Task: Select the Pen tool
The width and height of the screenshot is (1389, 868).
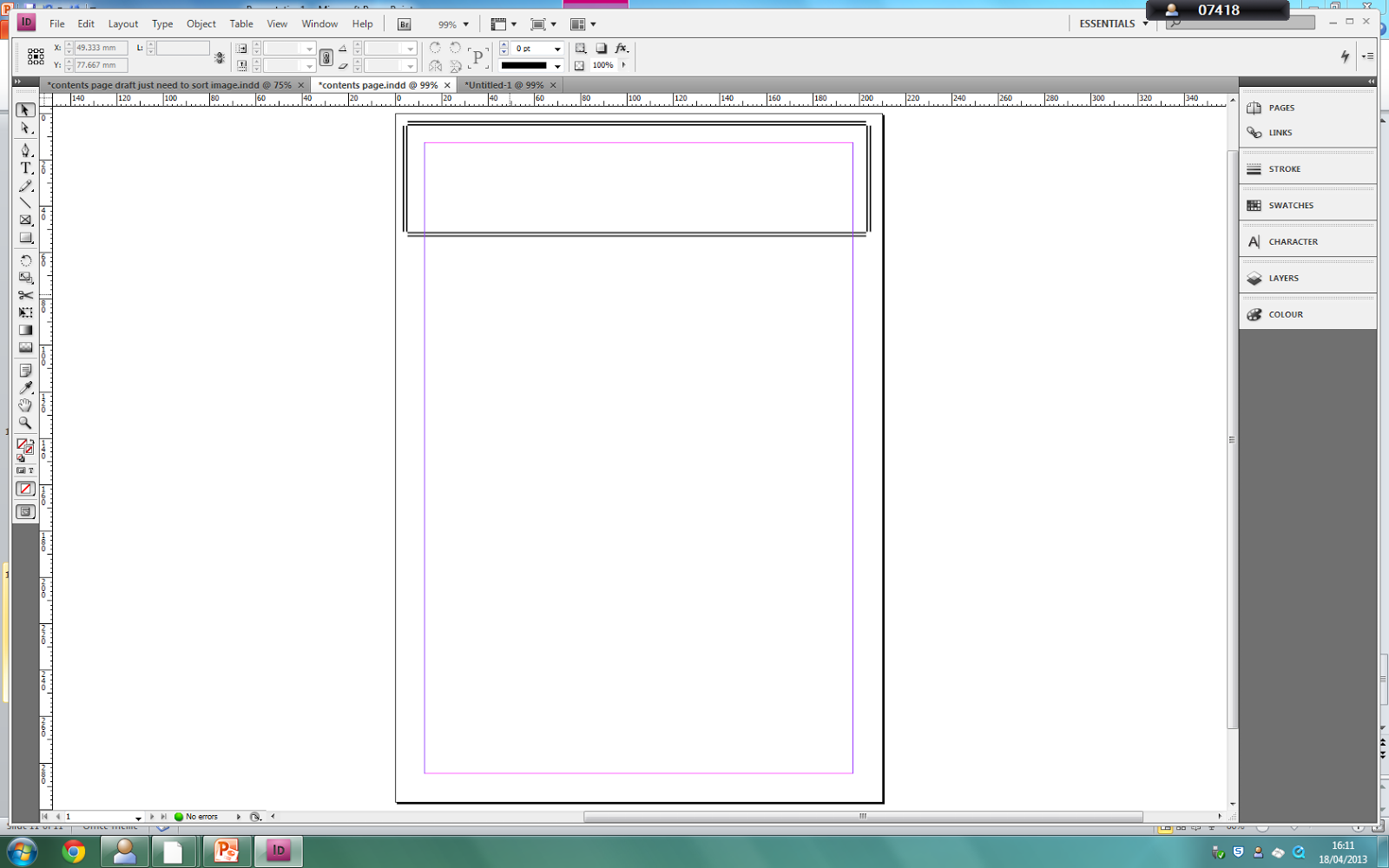Action: click(25, 150)
